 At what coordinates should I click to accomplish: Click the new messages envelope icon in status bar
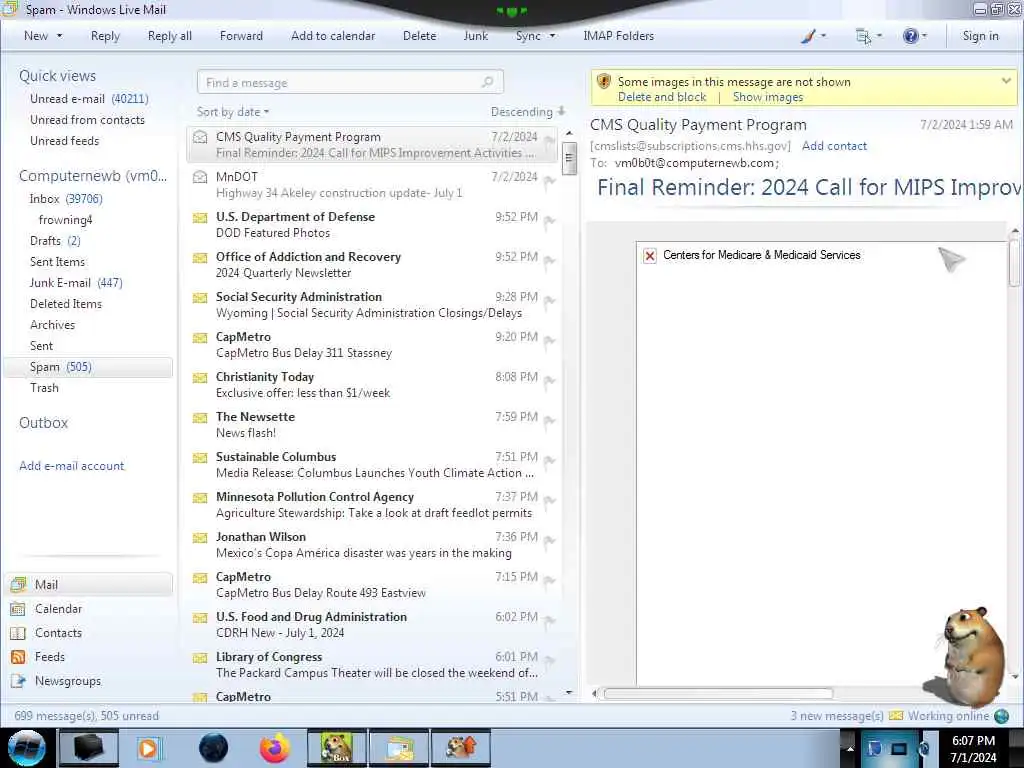click(x=896, y=716)
